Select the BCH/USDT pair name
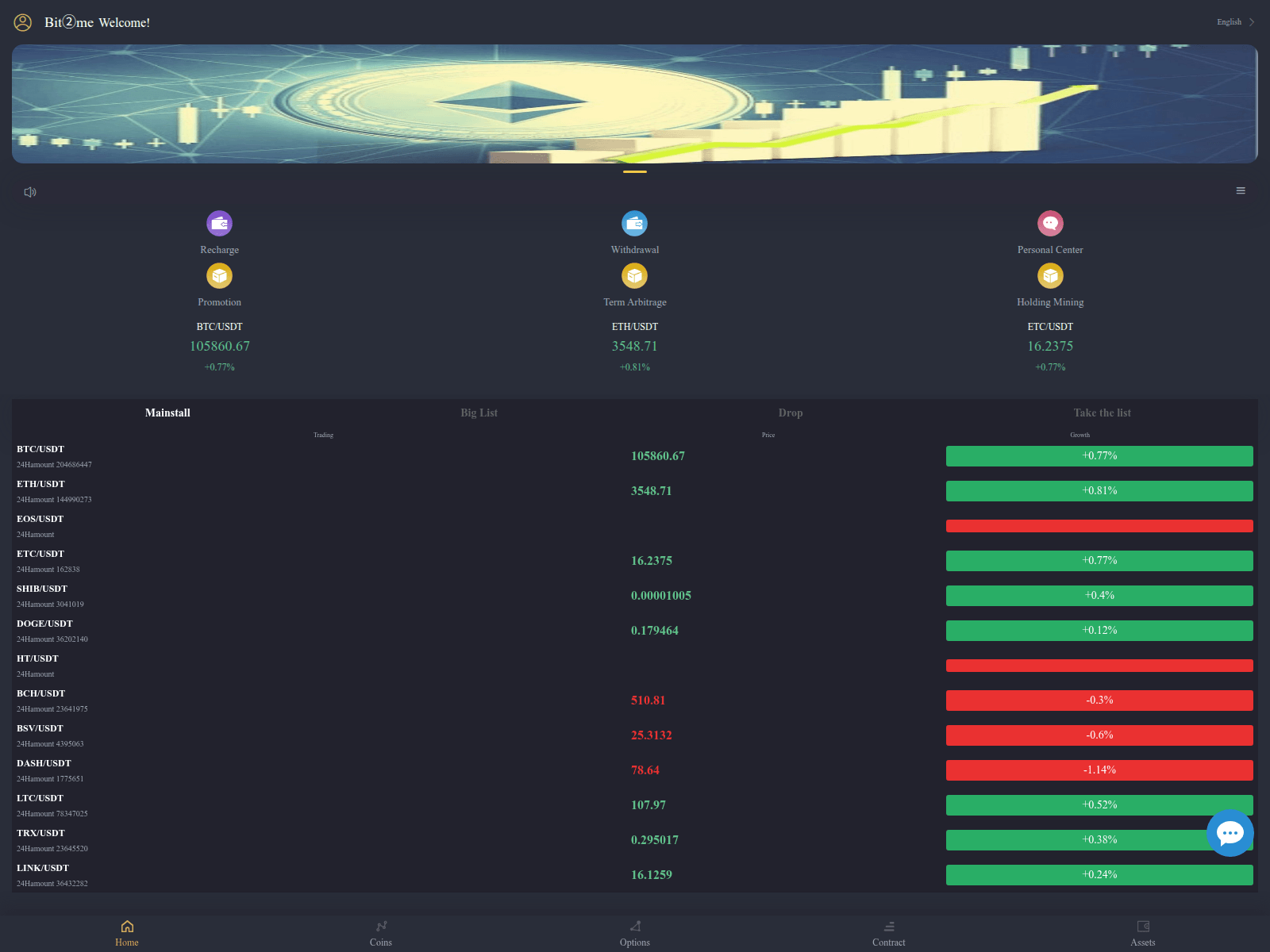The height and width of the screenshot is (952, 1270). tap(40, 693)
